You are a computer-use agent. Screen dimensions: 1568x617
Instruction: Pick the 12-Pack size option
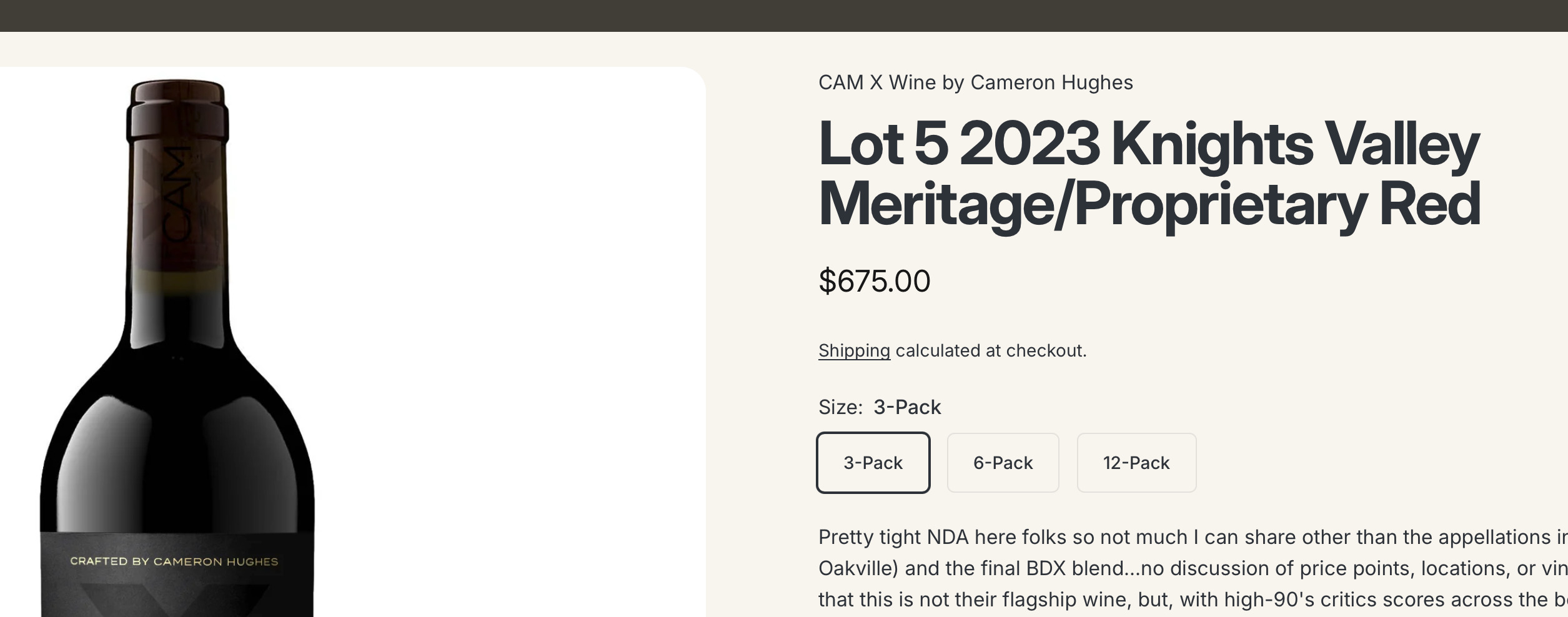[x=1136, y=463]
